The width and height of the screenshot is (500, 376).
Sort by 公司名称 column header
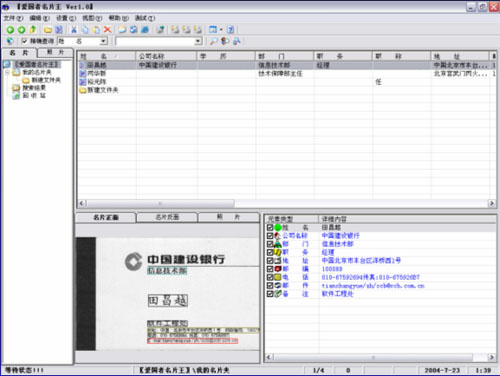pyautogui.click(x=167, y=56)
